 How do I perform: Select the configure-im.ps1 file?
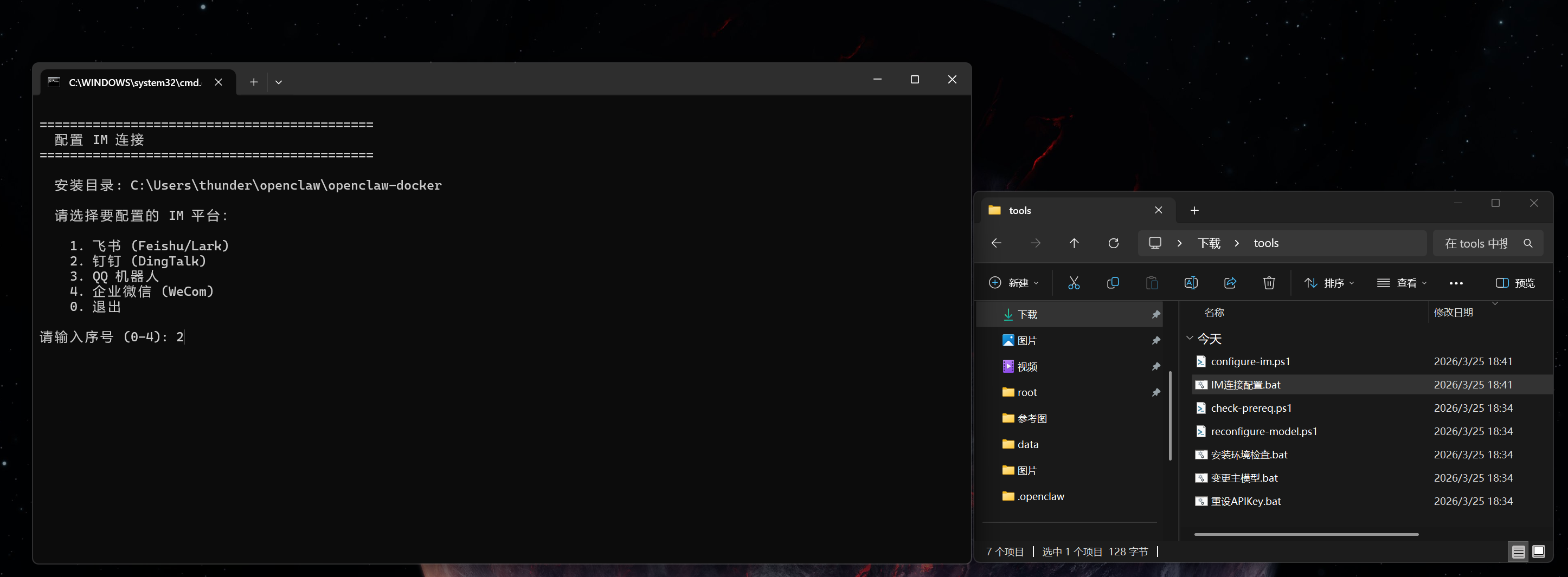pos(1250,361)
